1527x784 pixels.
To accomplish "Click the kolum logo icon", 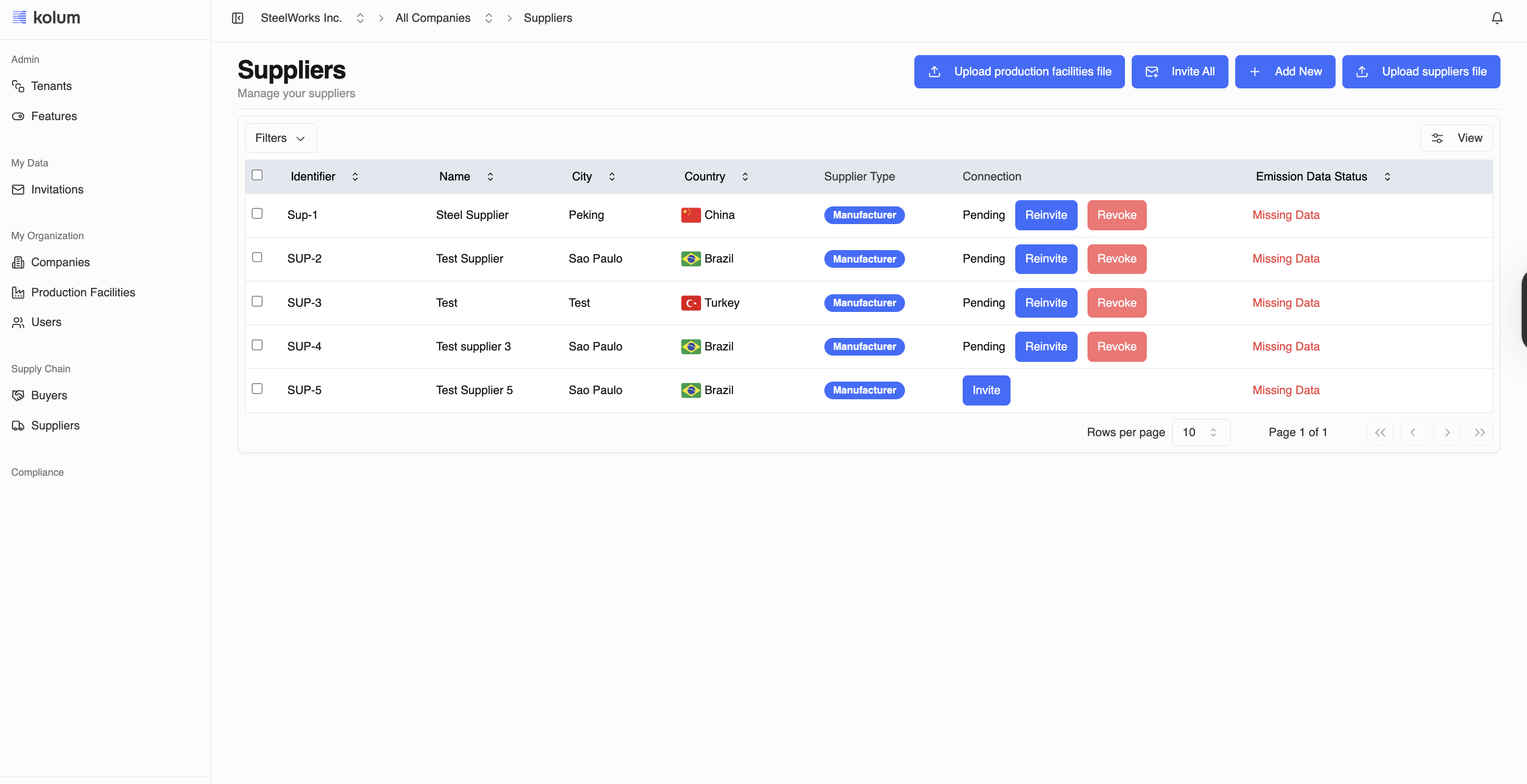I will (x=20, y=17).
